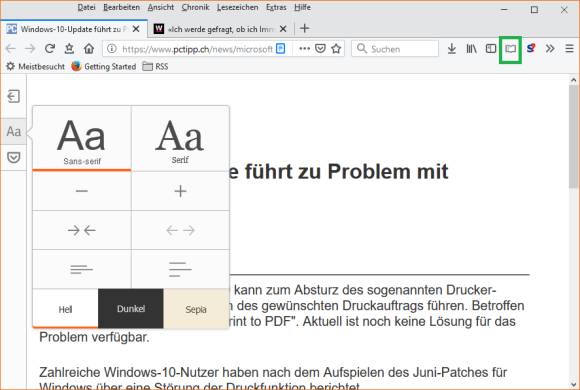Viewport: 580px width, 390px height.
Task: Open the Extras menu
Action: click(276, 7)
